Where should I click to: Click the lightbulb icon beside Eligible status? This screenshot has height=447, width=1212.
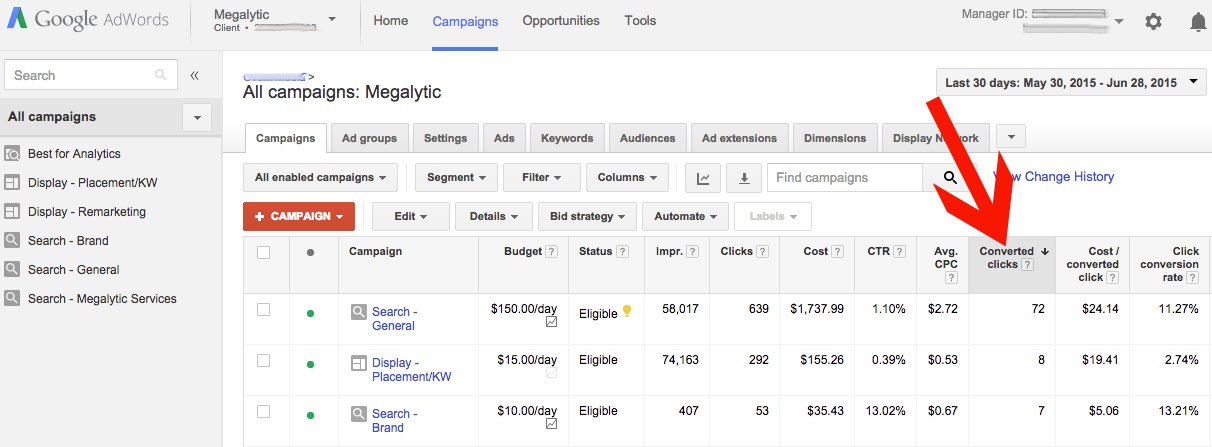click(x=627, y=311)
